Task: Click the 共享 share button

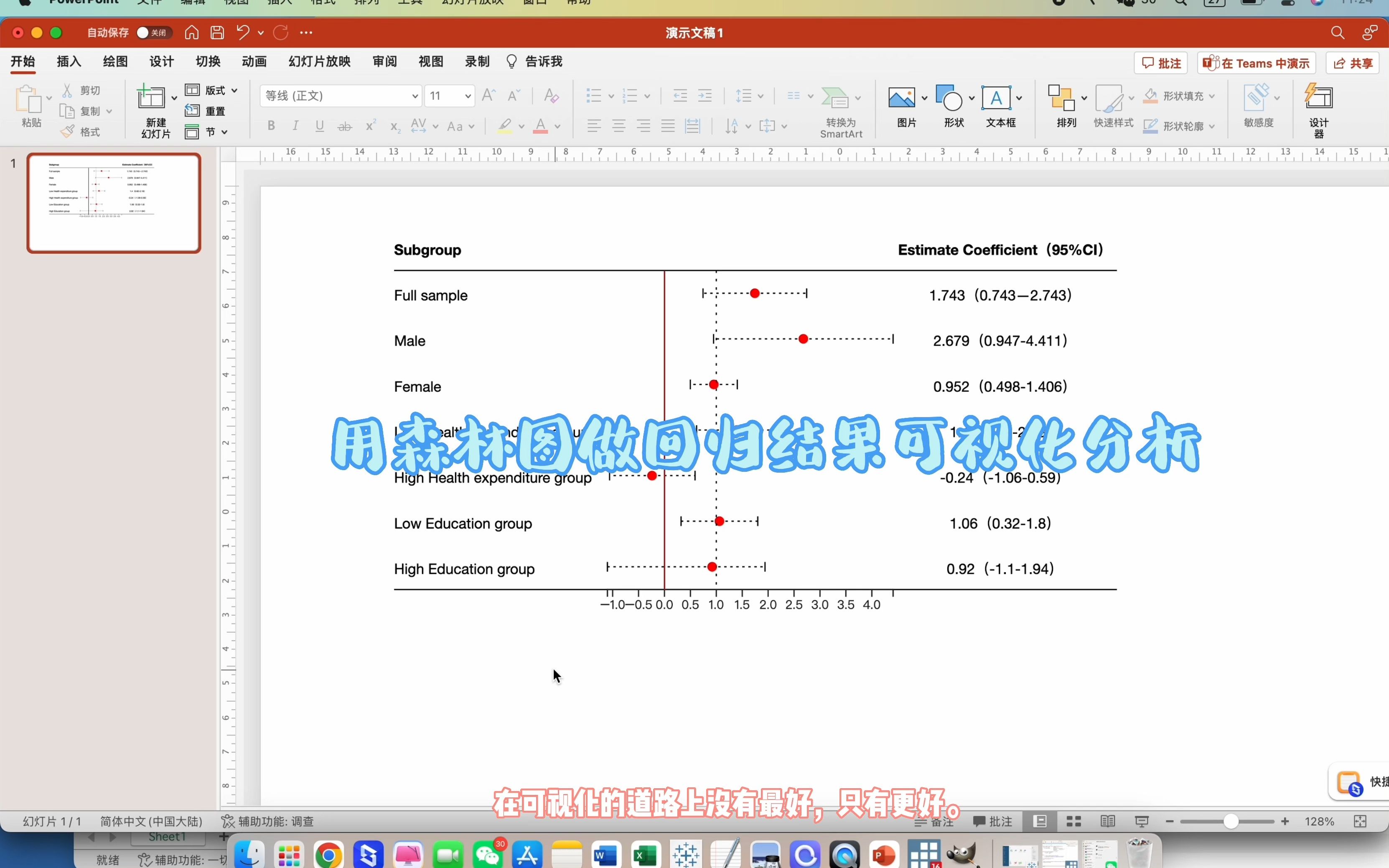Action: (x=1353, y=63)
